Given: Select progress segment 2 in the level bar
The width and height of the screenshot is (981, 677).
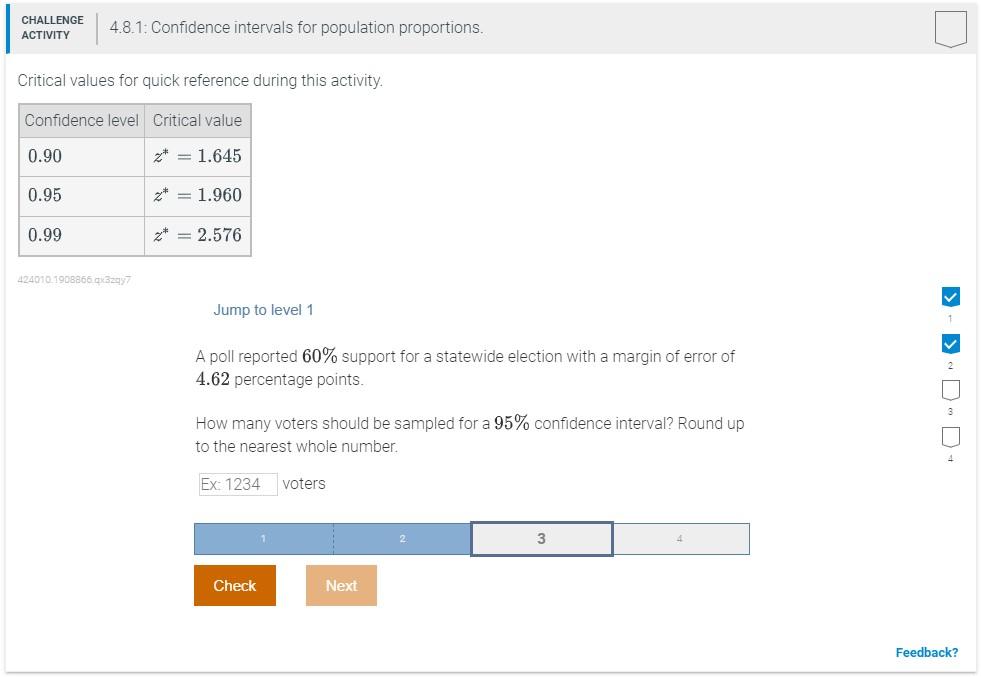Looking at the screenshot, I should (401, 538).
